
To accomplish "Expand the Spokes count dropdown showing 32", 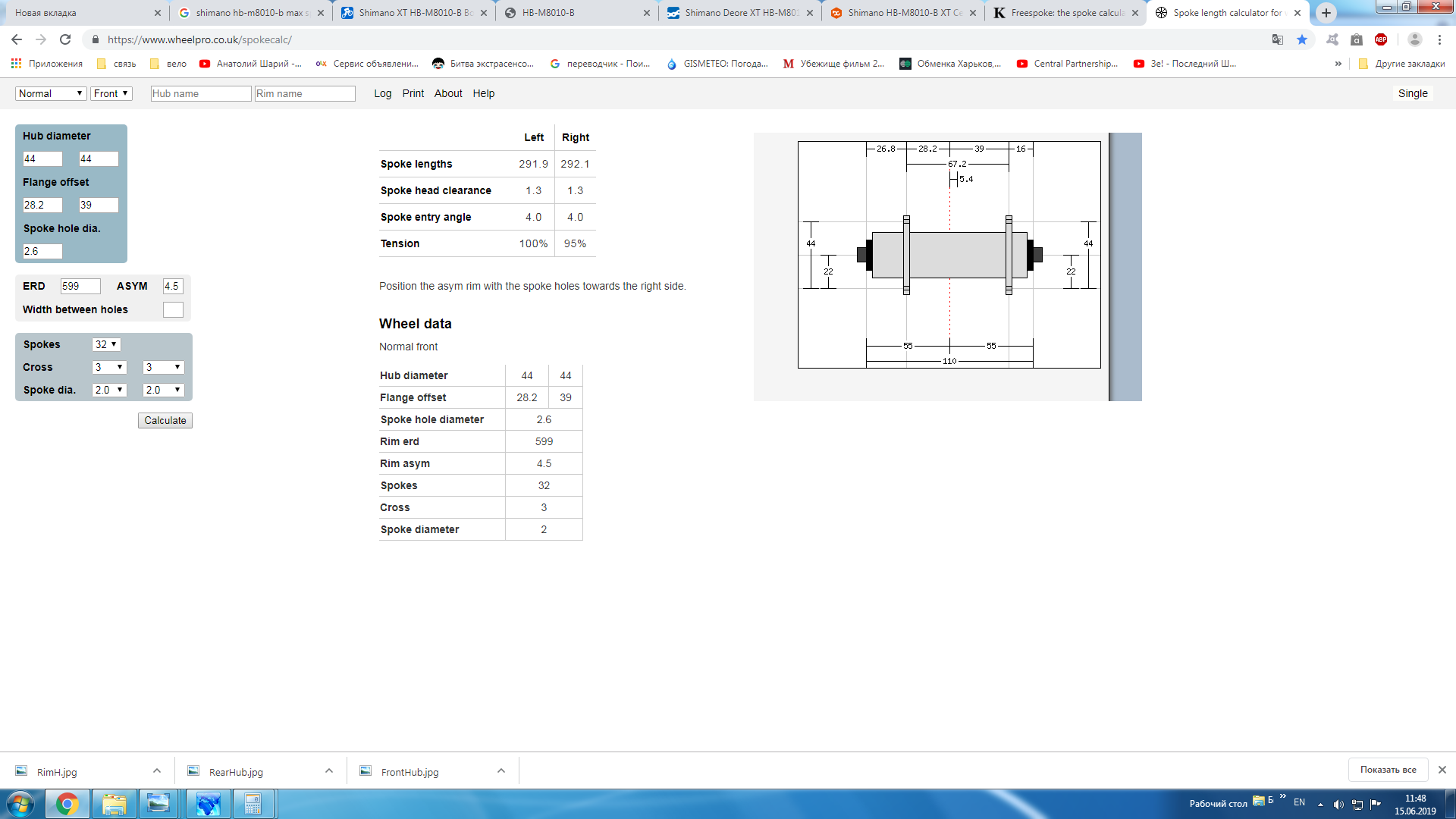I will coord(106,344).
